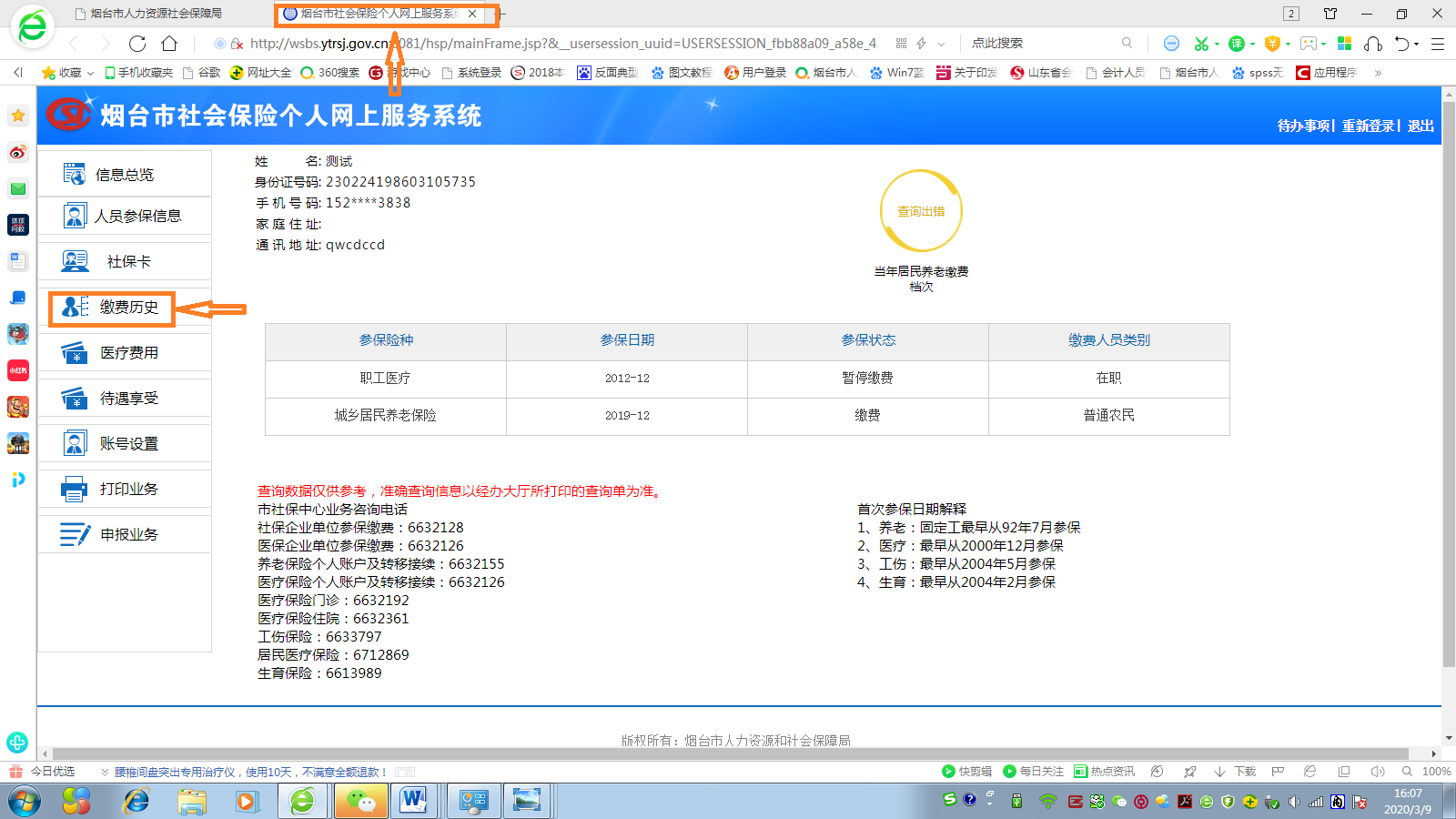Expand the translate dropdown arrow
This screenshot has height=819, width=1456.
(1253, 44)
